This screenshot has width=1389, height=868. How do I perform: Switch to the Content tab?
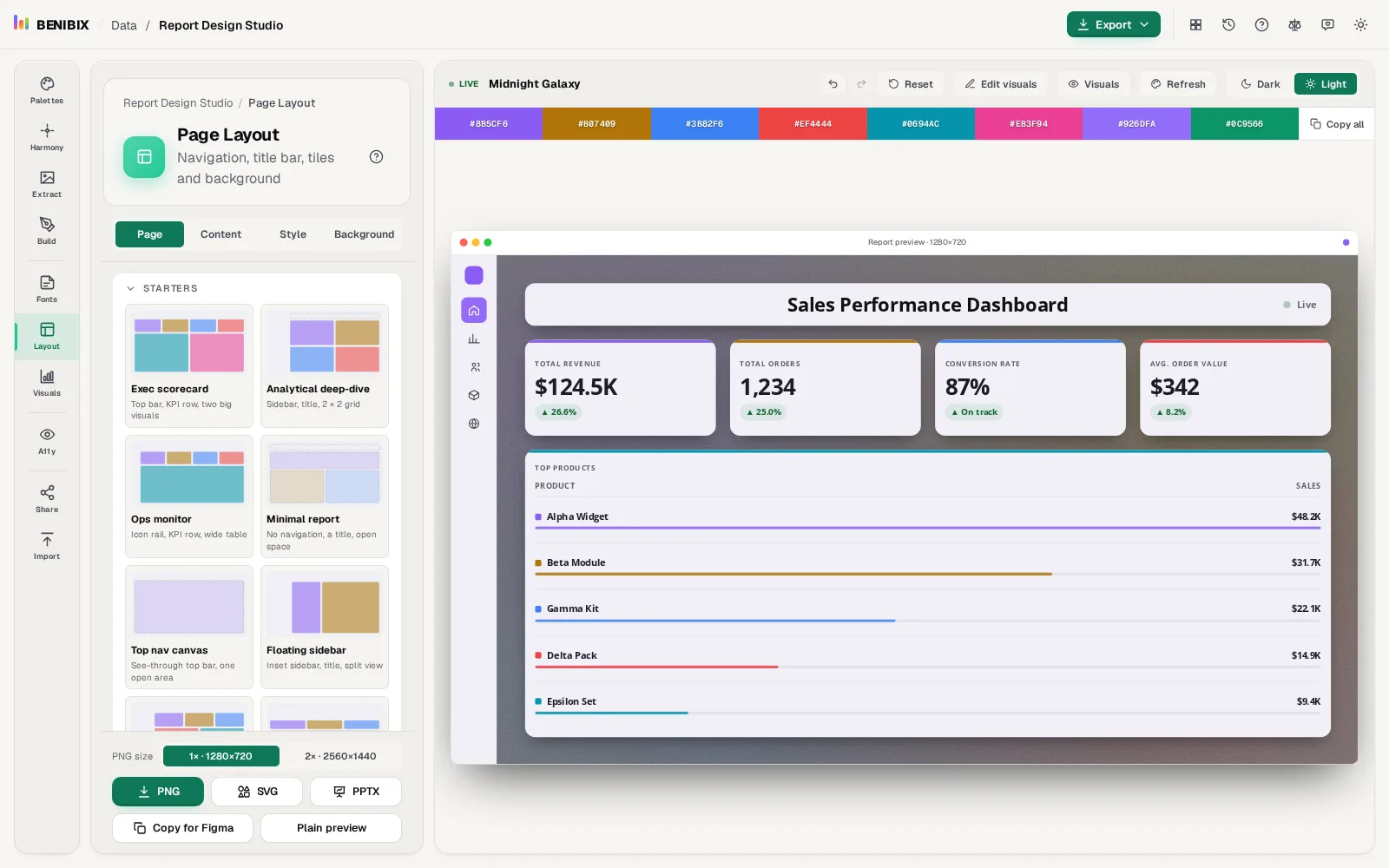point(221,234)
